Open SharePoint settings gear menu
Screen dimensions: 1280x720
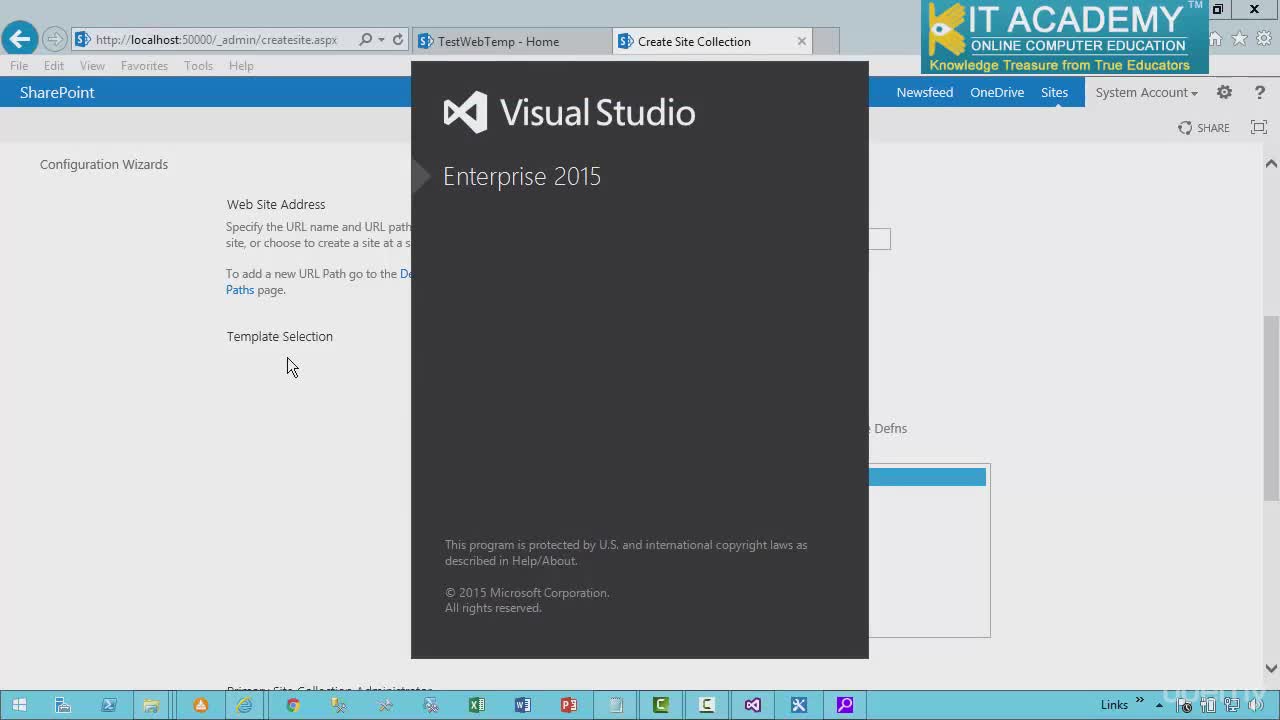coord(1224,92)
